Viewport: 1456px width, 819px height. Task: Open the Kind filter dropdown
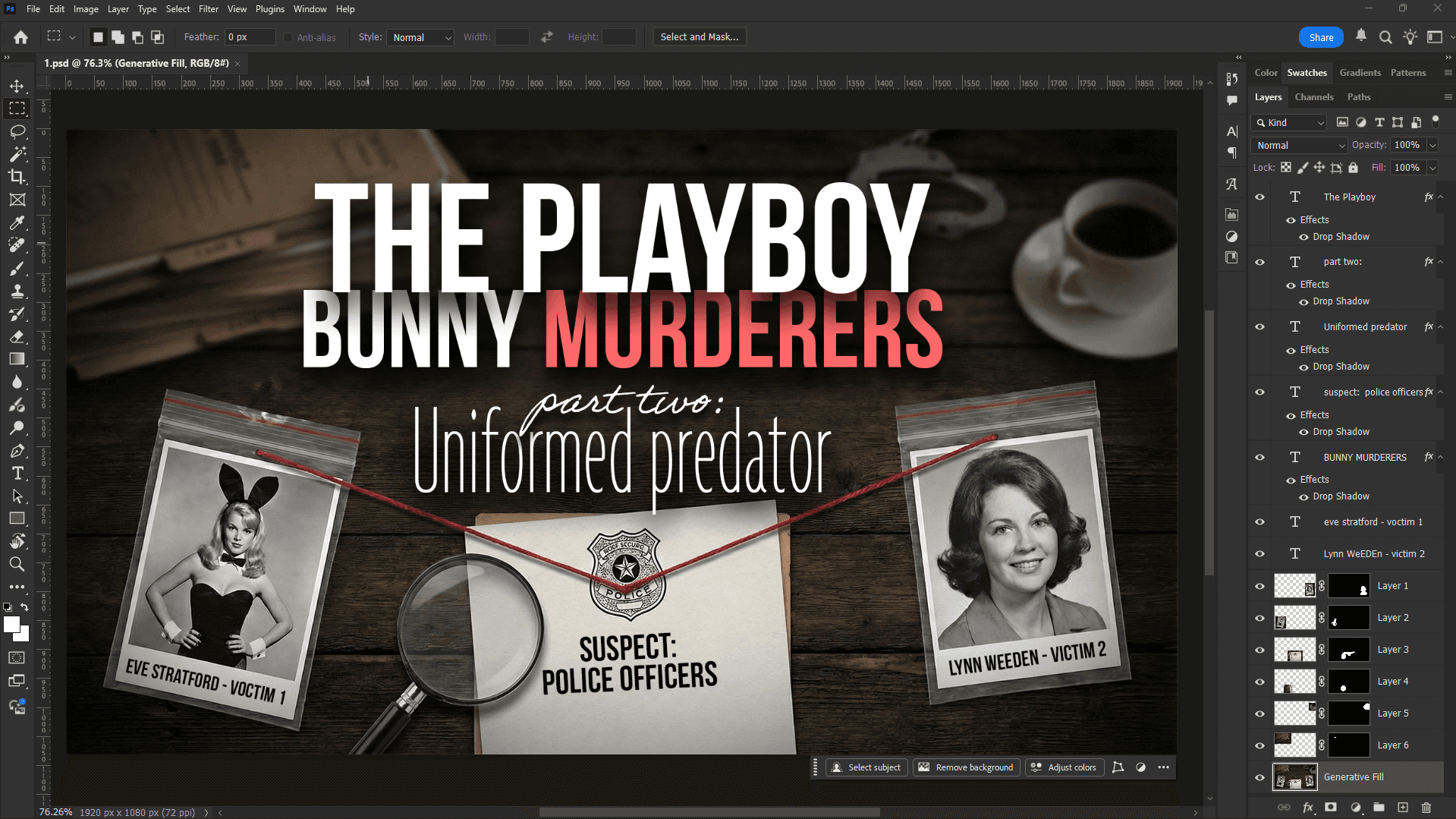(x=1289, y=123)
